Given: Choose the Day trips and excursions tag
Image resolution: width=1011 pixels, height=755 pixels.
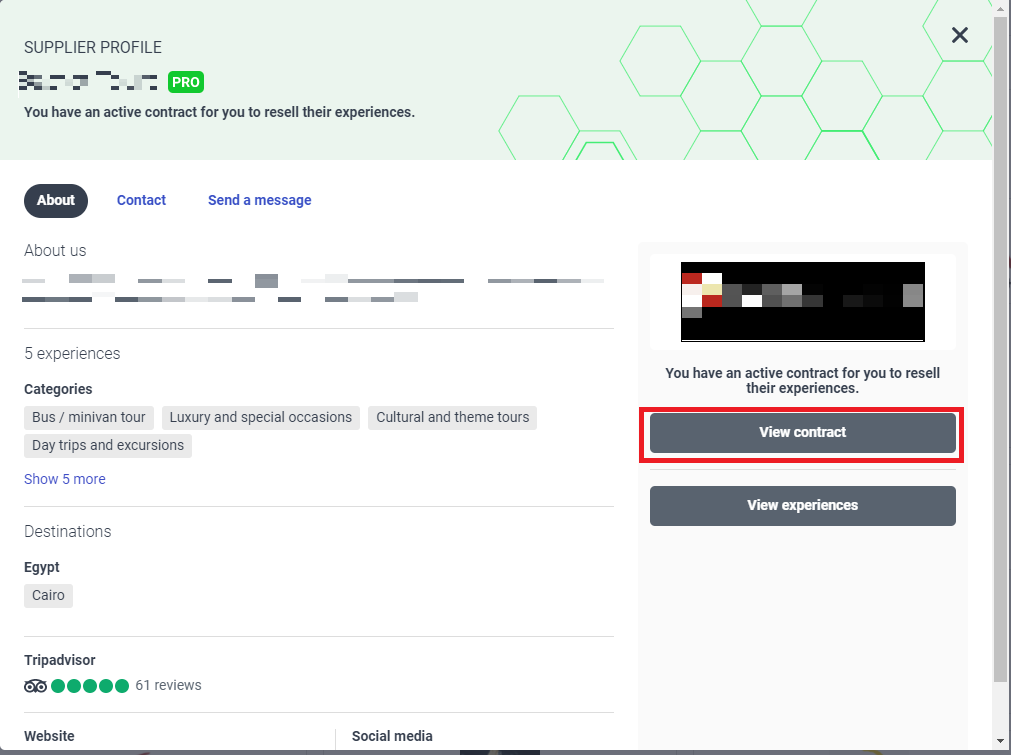Looking at the screenshot, I should (108, 445).
